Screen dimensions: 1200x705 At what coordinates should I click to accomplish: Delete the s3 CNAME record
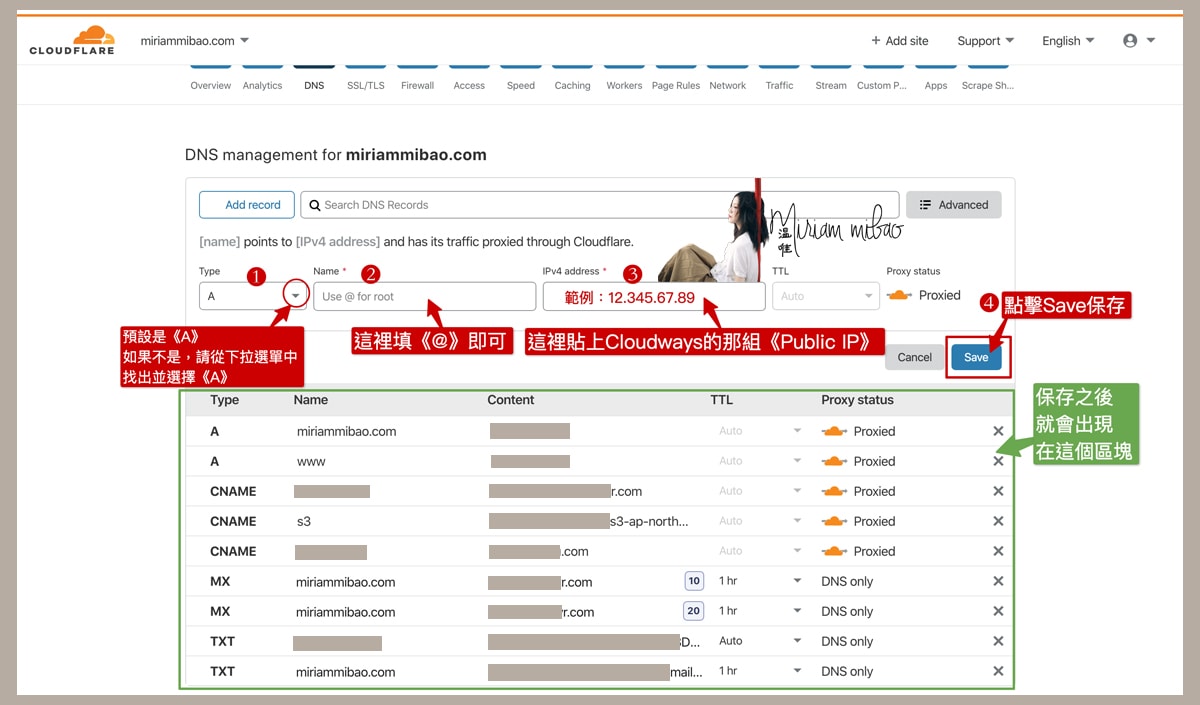coord(998,521)
